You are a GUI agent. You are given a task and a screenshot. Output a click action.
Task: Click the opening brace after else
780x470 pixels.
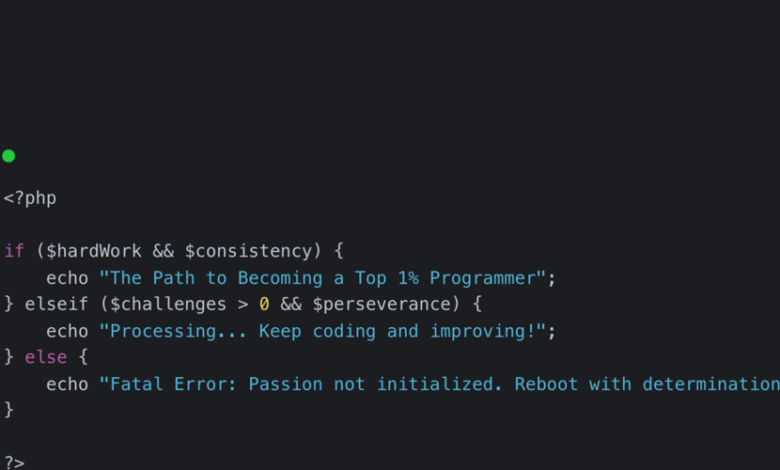pos(83,357)
